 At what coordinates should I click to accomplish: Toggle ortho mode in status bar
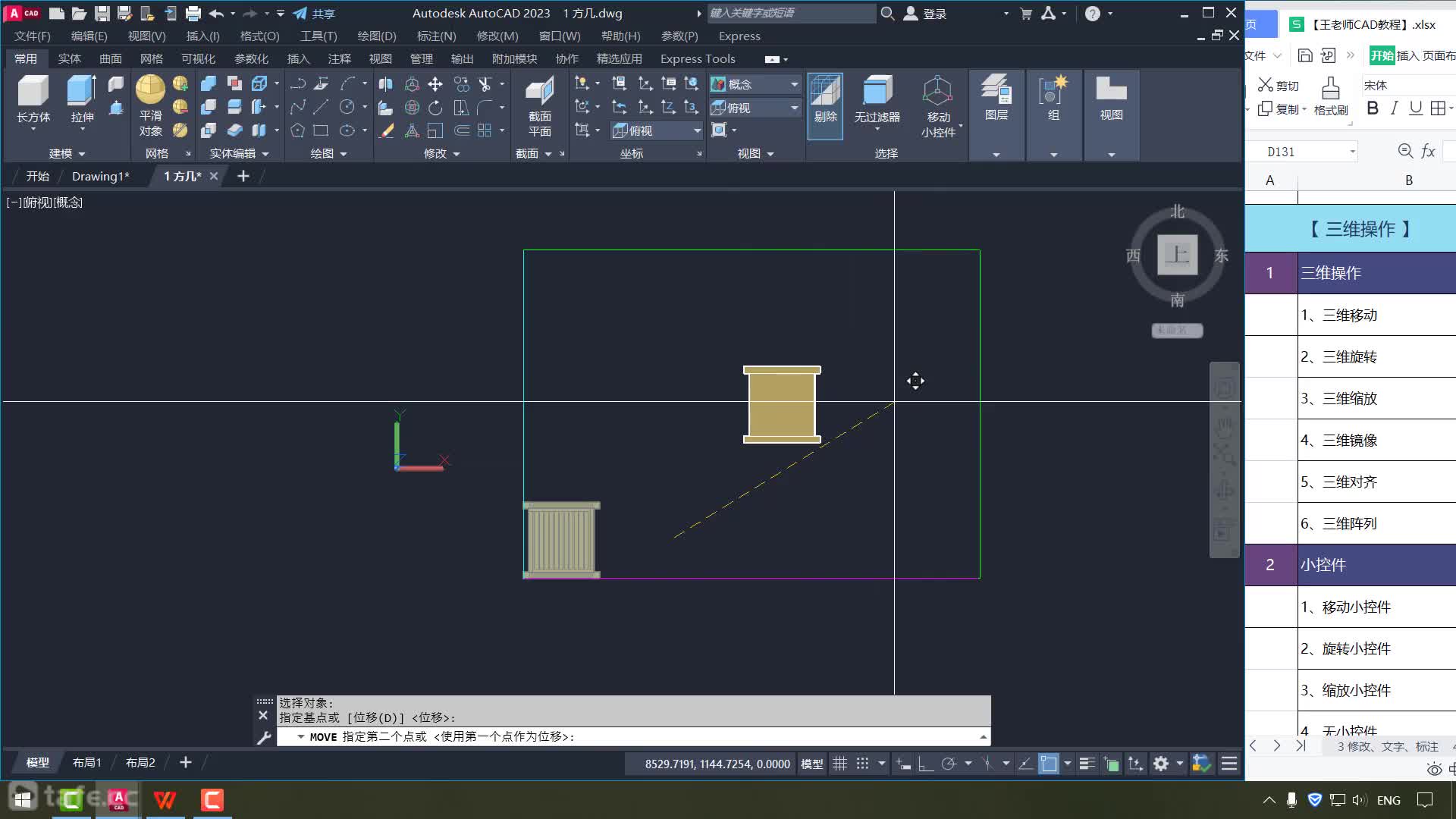coord(925,764)
